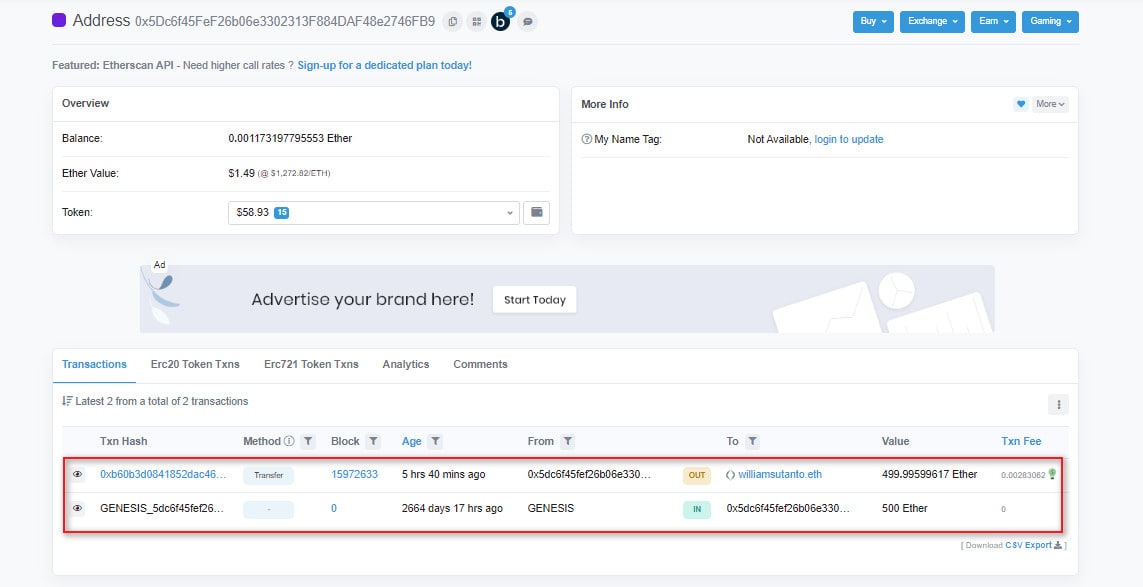
Task: Click the heart icon in More Info
Action: click(x=1021, y=104)
